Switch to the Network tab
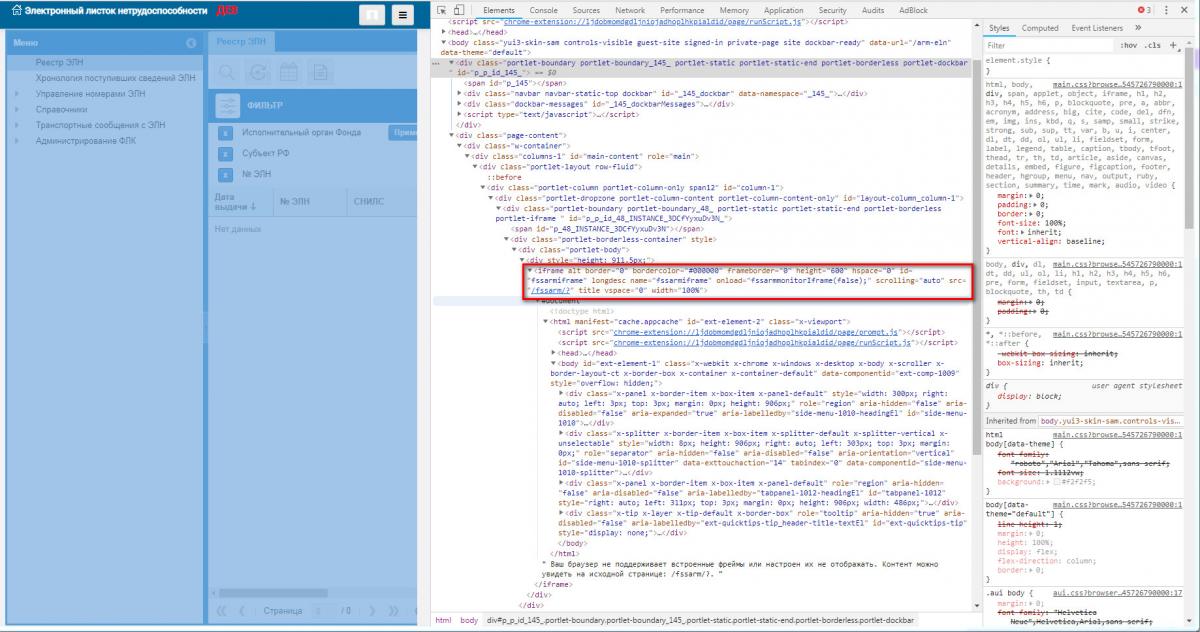 (630, 10)
